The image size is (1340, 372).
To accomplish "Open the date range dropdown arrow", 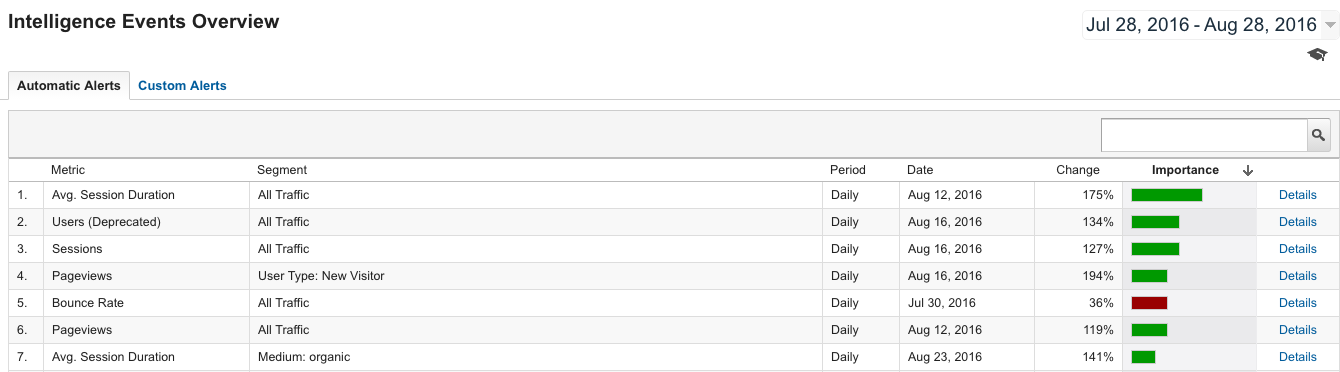I will point(1330,25).
